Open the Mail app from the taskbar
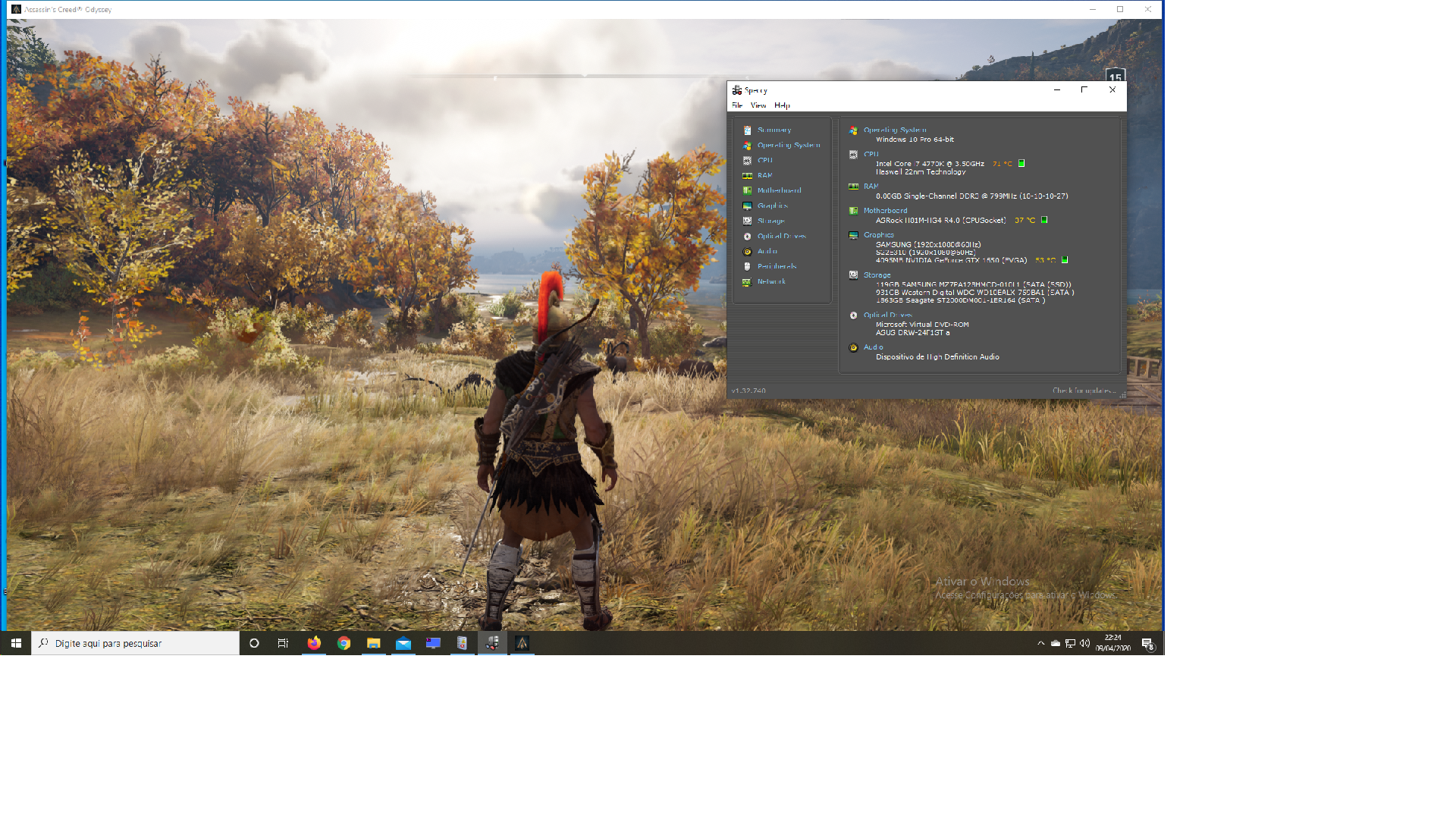The image size is (1456, 819). [403, 643]
